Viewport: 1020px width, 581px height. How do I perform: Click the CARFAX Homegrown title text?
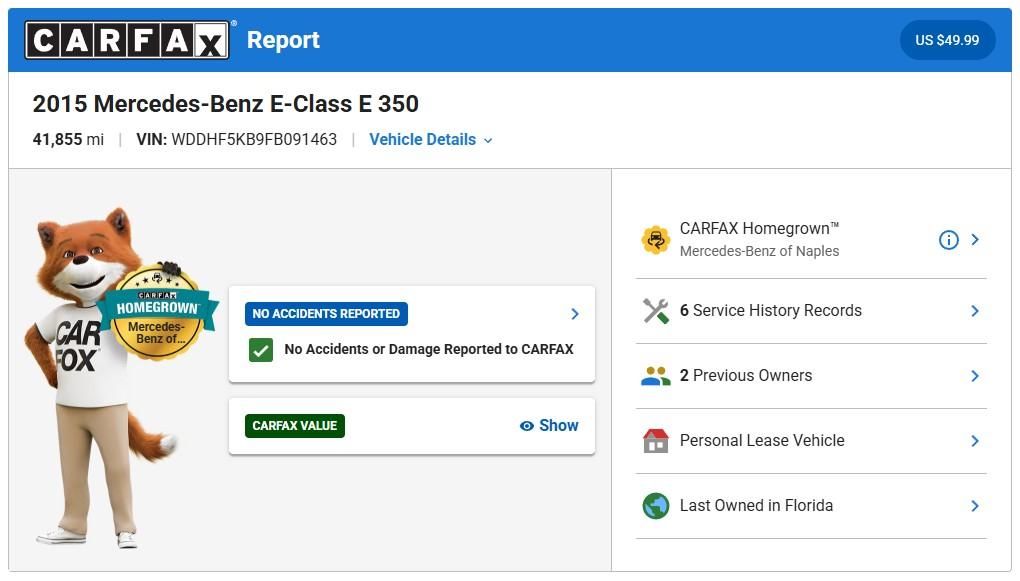pos(759,228)
